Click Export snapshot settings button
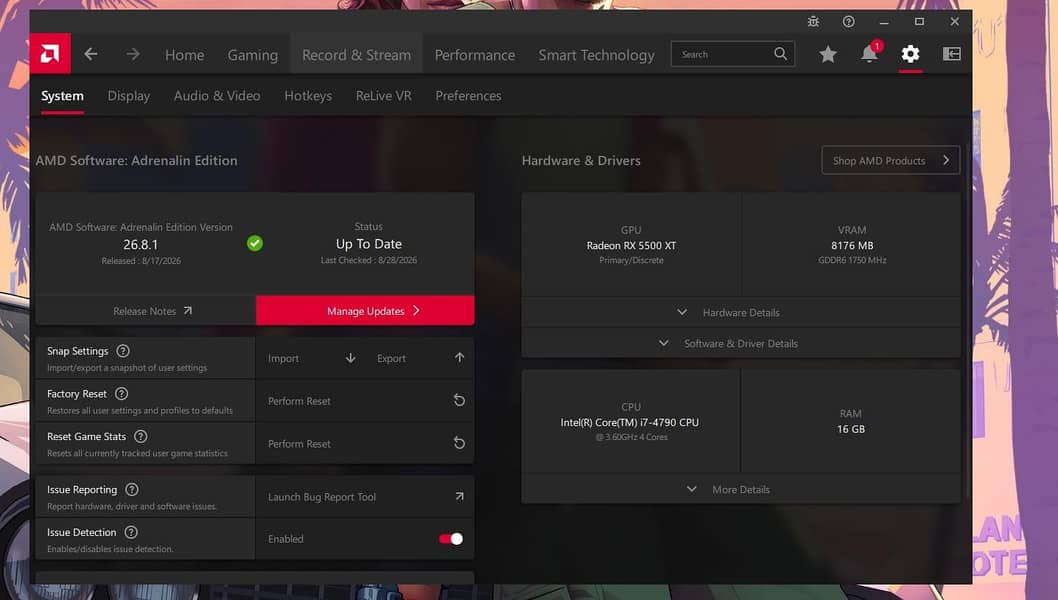 420,358
